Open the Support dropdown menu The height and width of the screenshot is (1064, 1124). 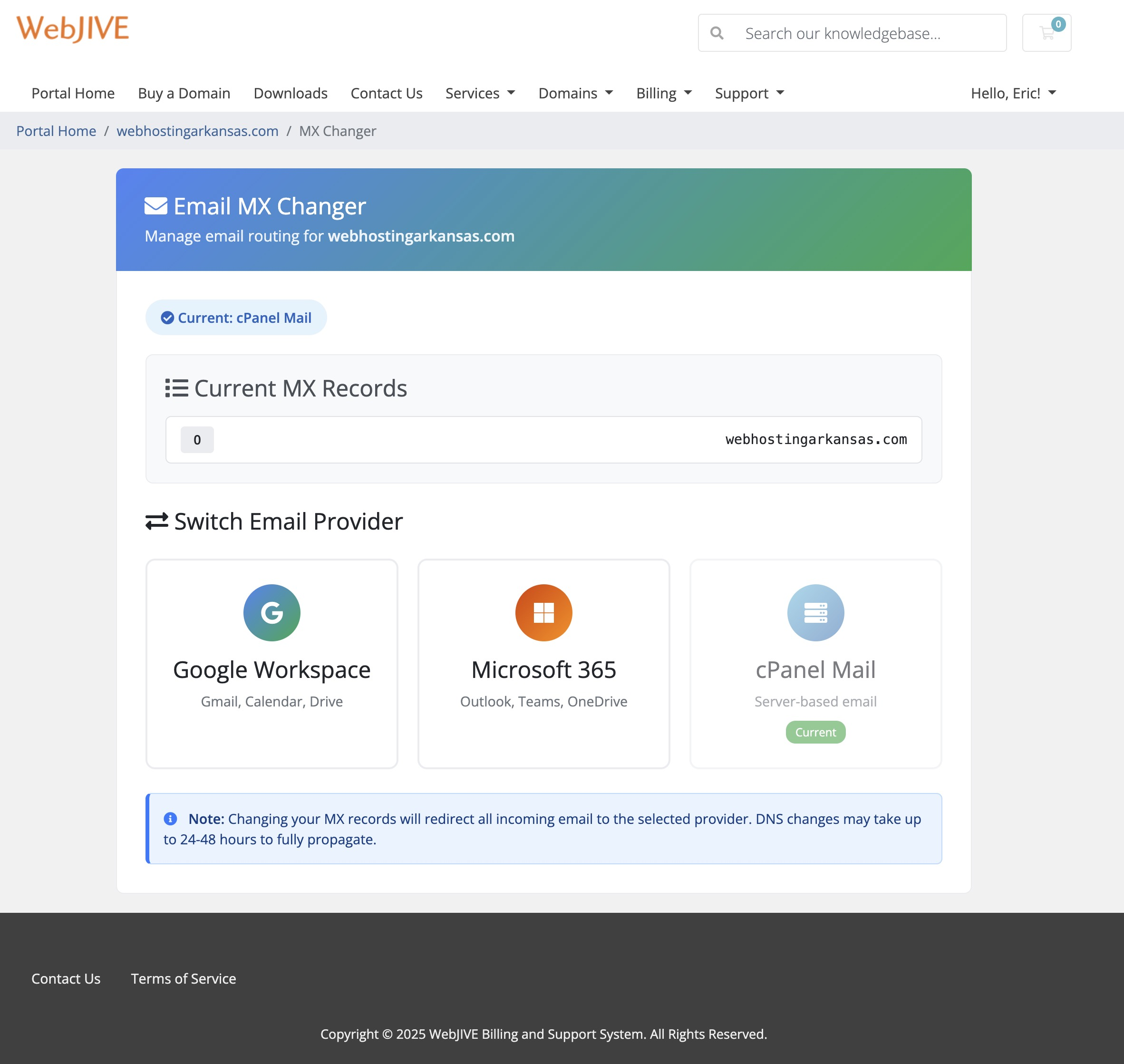pos(748,93)
